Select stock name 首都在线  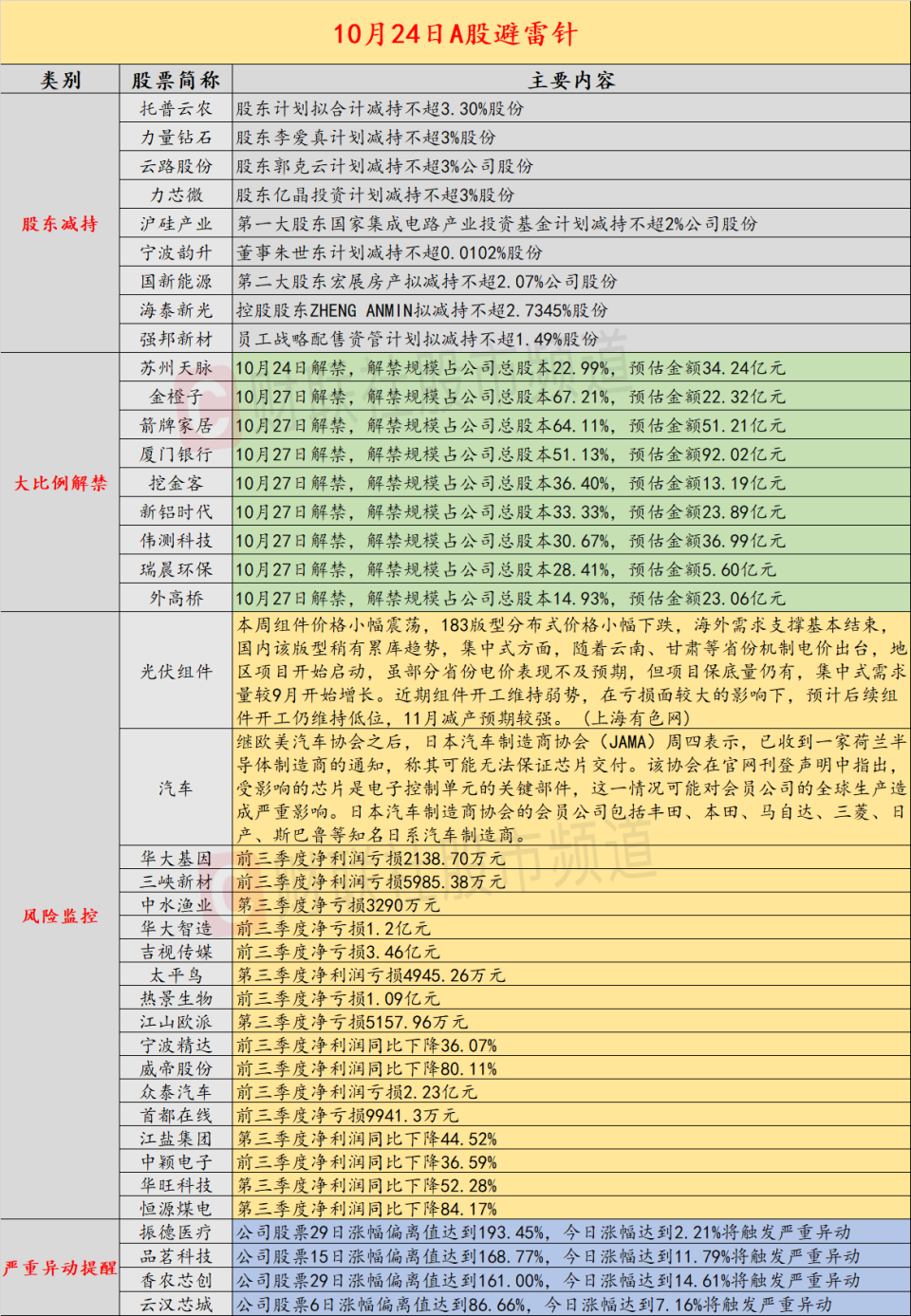click(176, 1116)
